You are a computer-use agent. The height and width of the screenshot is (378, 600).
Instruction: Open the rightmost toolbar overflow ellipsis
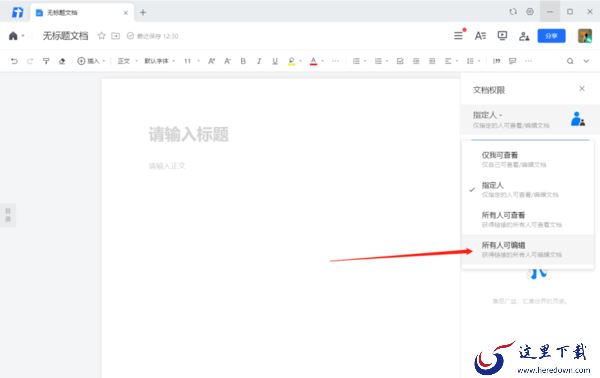(528, 61)
